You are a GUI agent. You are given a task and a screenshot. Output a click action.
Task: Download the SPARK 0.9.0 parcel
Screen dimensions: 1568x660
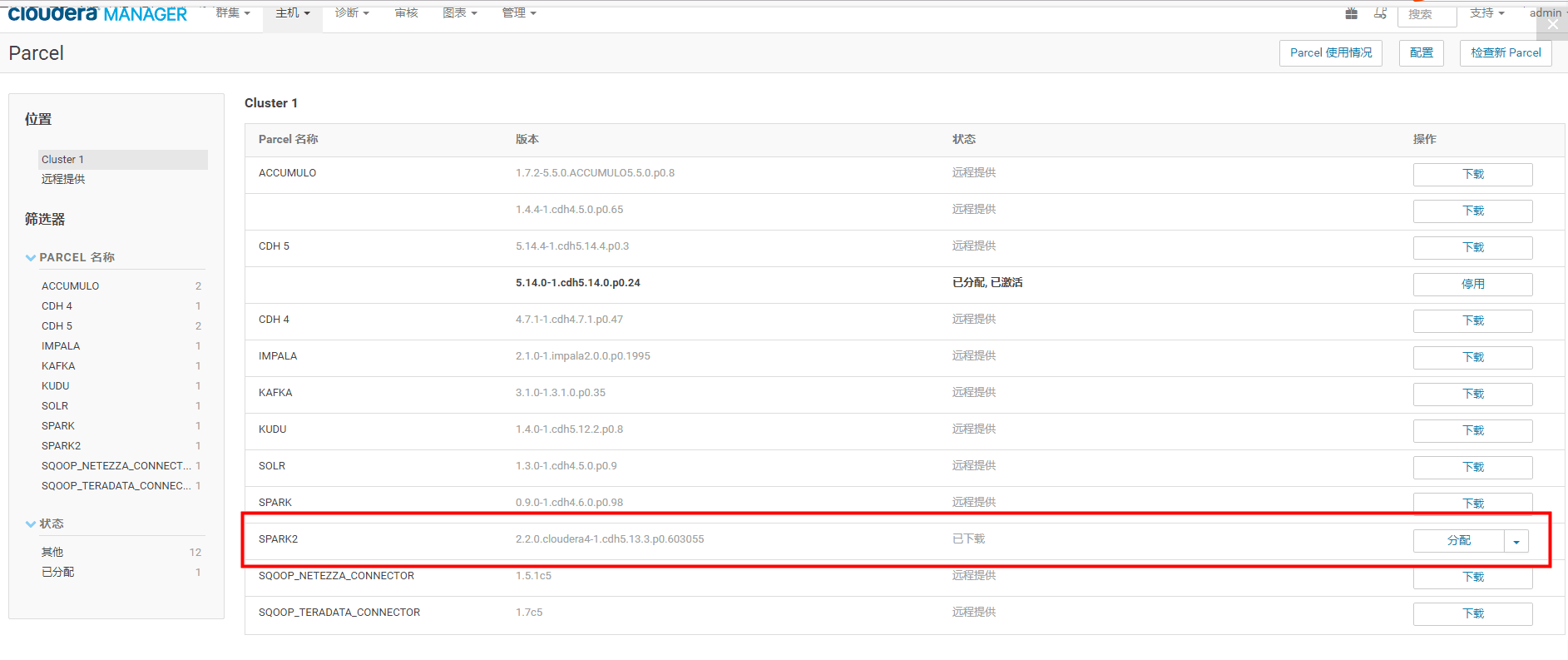click(x=1472, y=504)
